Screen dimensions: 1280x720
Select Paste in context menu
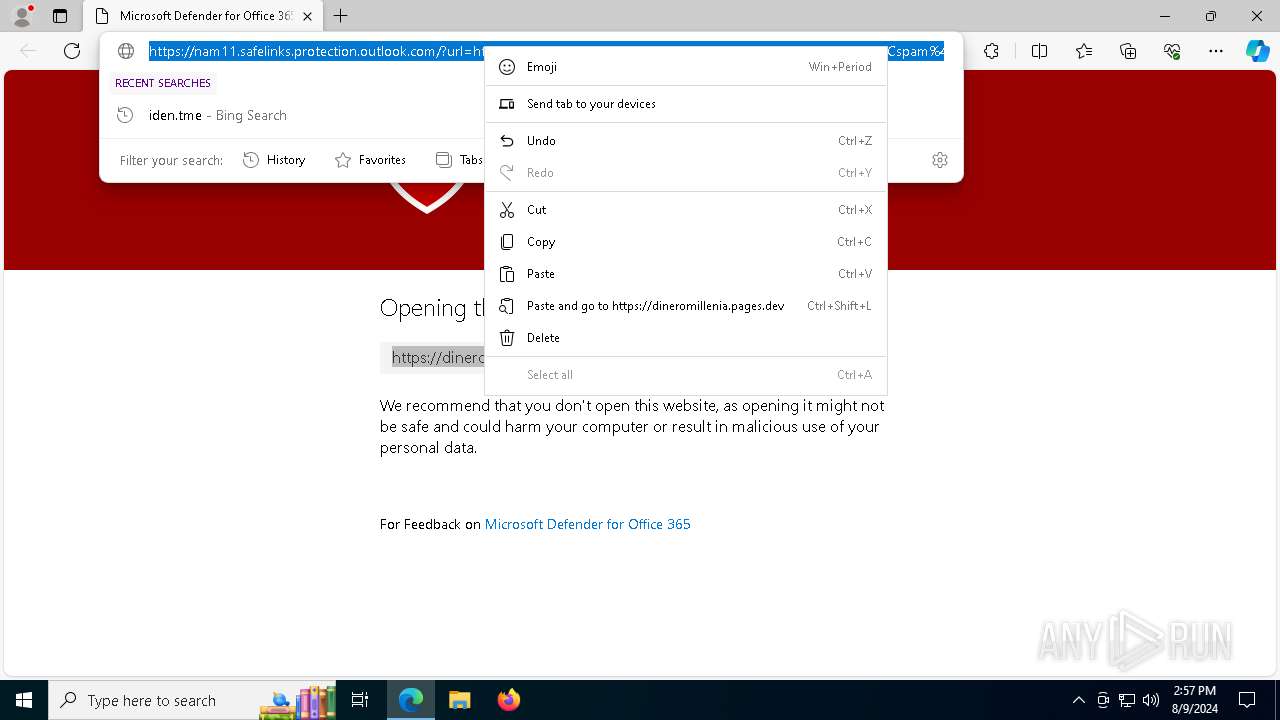(x=686, y=274)
